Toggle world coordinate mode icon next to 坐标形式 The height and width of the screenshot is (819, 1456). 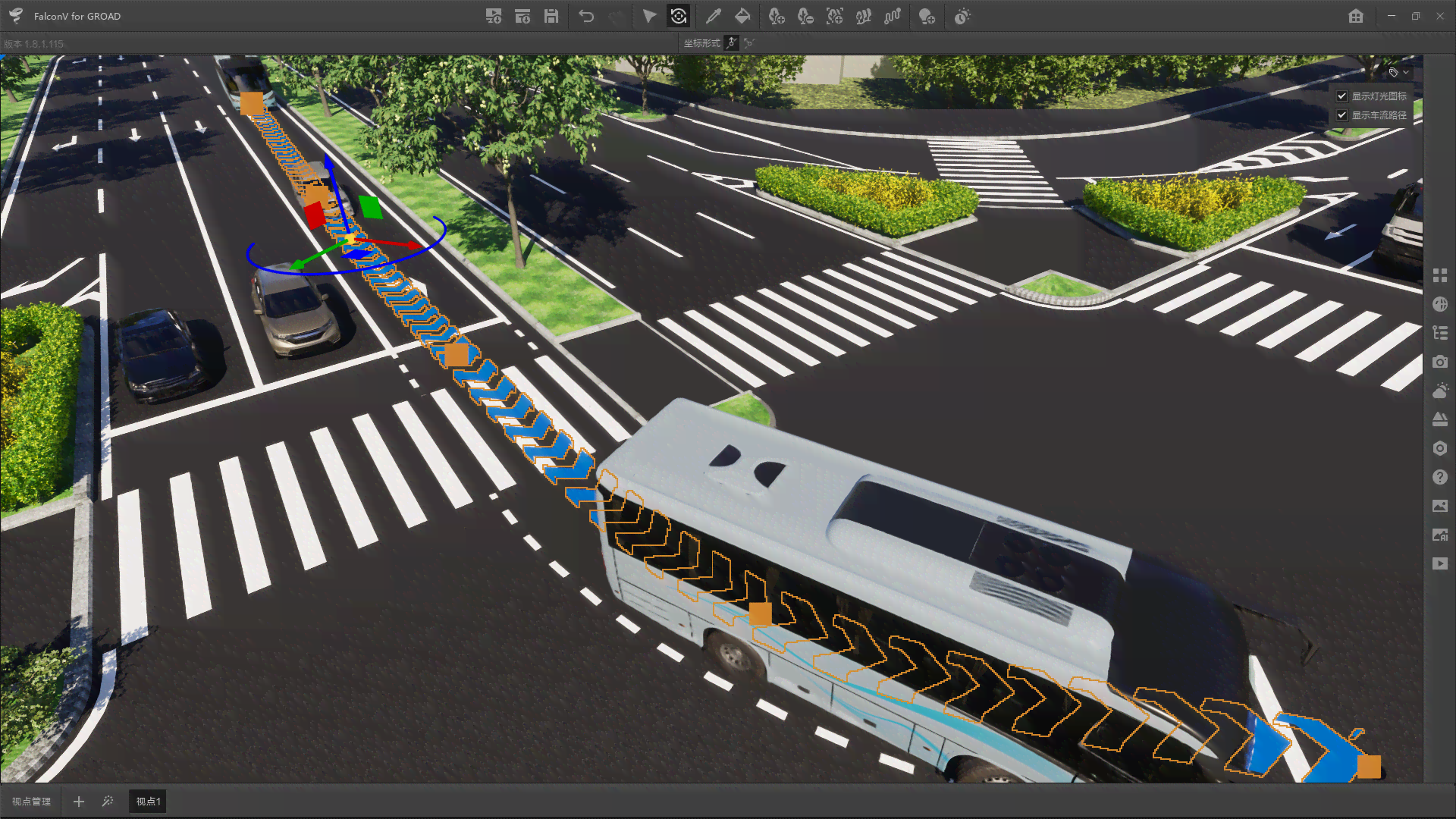click(749, 43)
